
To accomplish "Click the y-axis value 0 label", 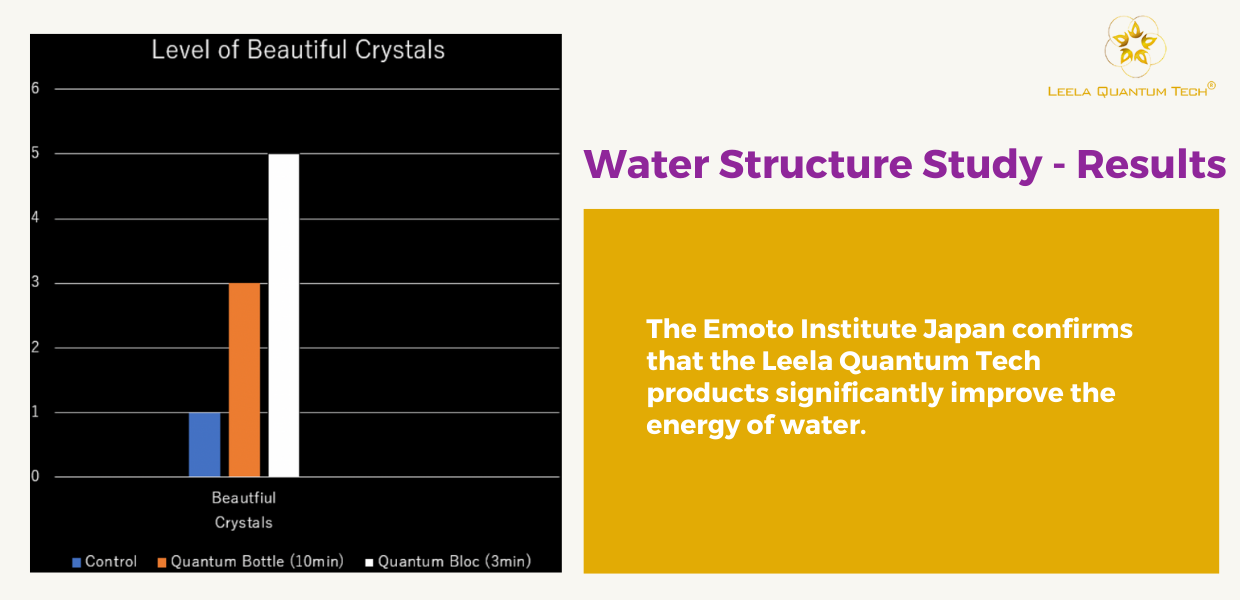I will [x=35, y=477].
